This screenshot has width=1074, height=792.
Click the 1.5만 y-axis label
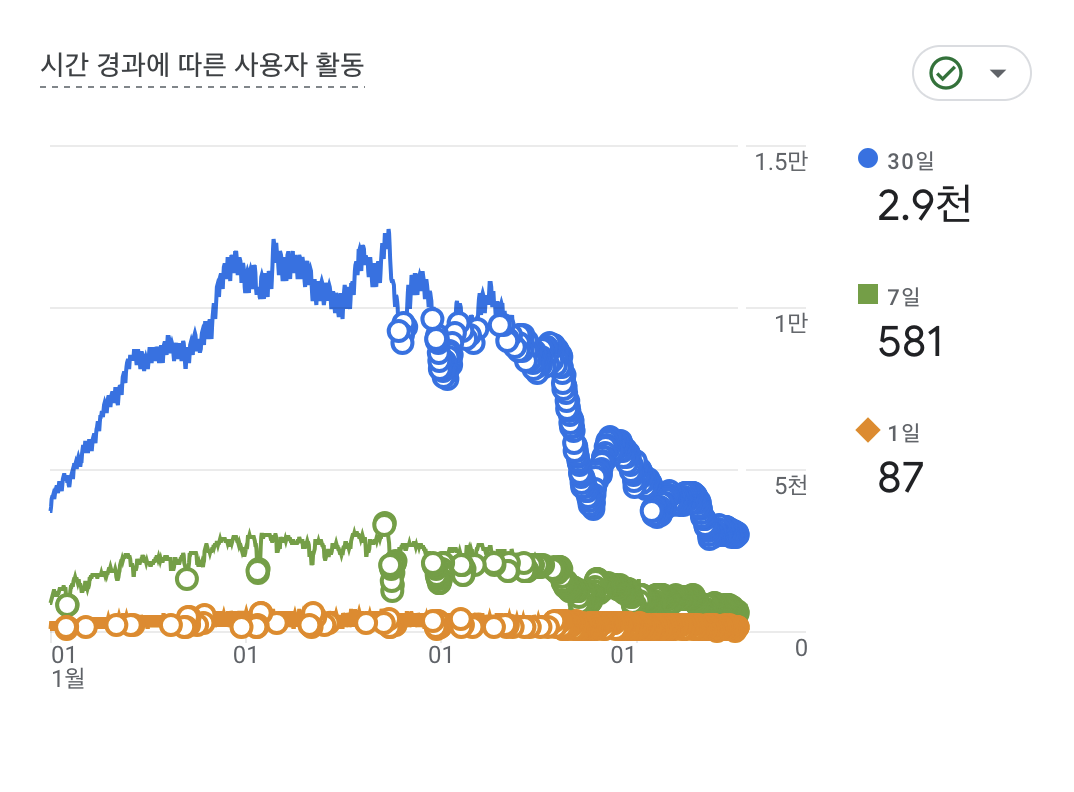[x=780, y=161]
